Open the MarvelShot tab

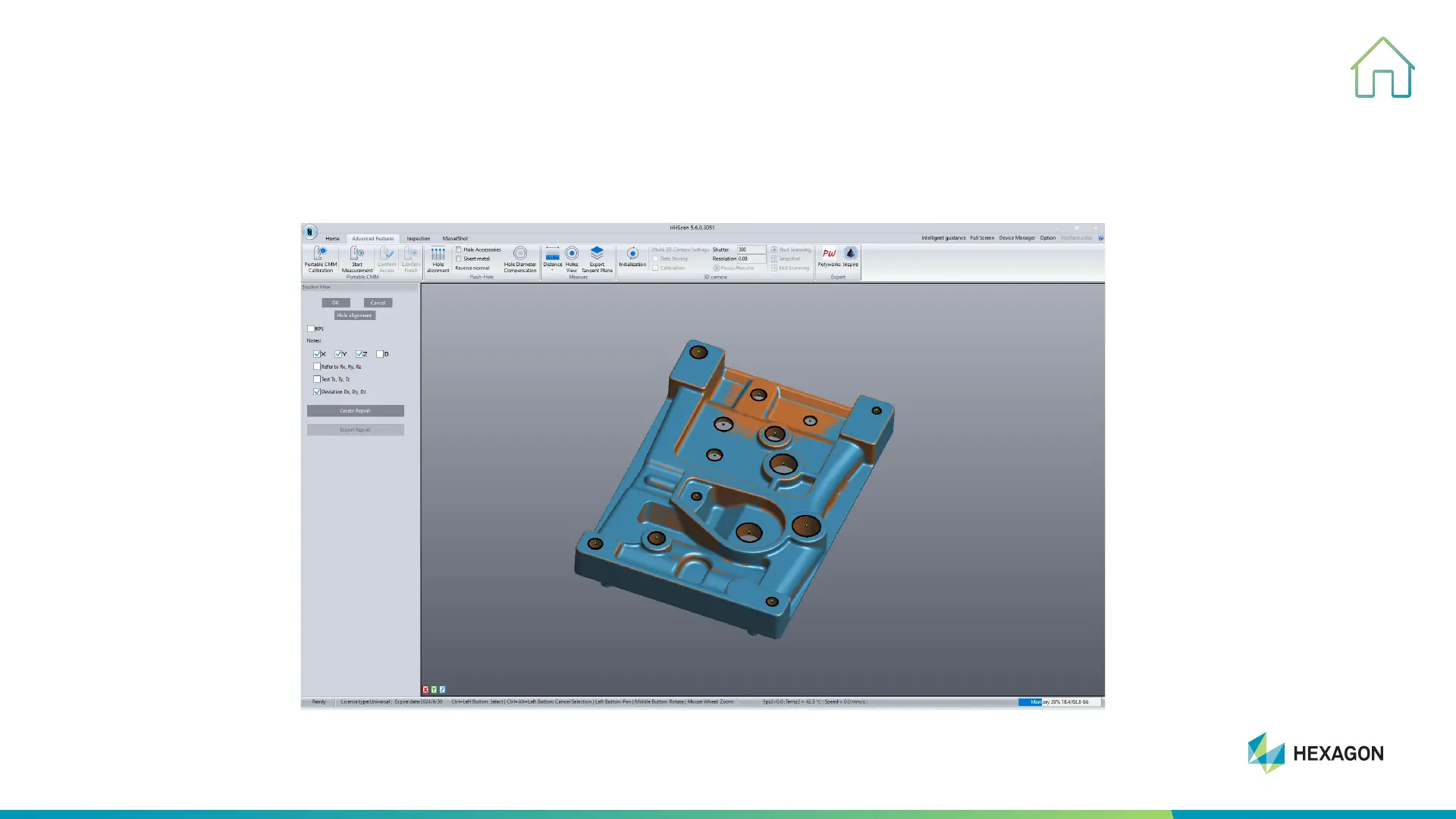[x=455, y=239]
